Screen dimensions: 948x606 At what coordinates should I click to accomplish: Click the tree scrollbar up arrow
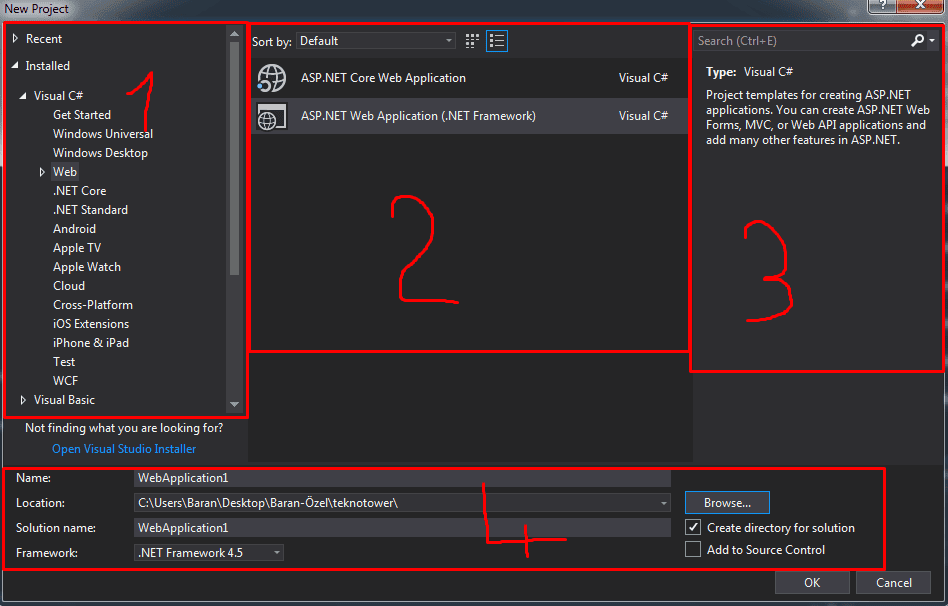tap(235, 34)
